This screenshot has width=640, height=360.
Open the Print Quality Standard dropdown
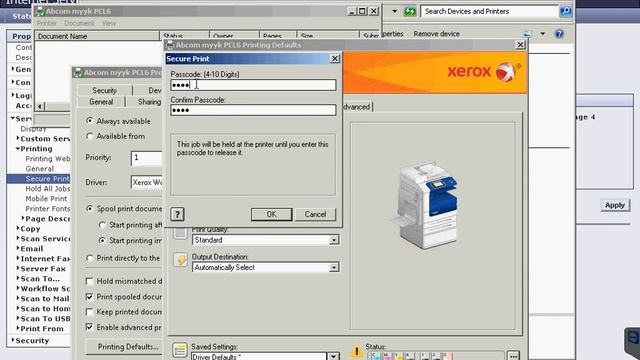(x=334, y=240)
